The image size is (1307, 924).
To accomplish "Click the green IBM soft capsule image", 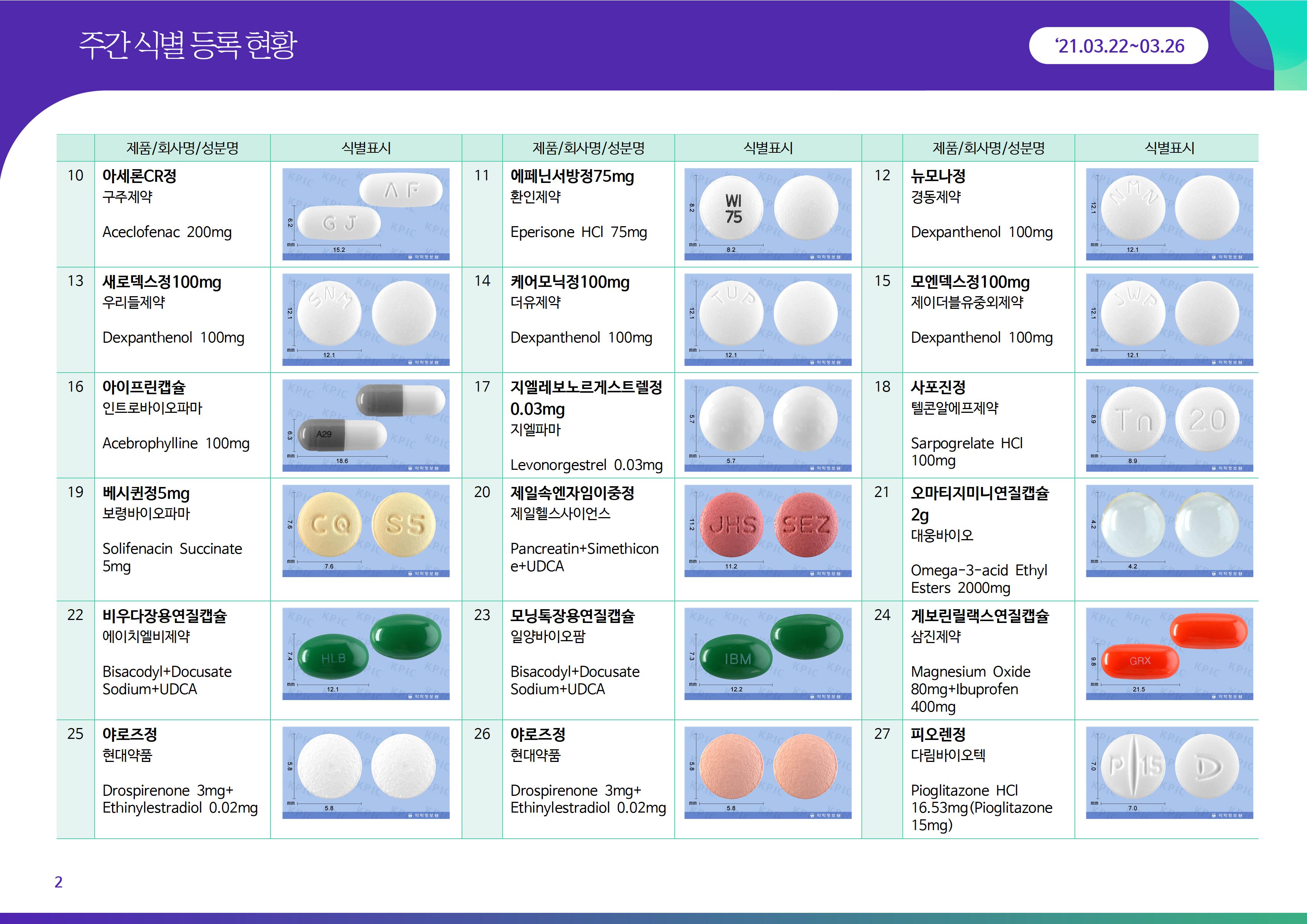I will click(x=768, y=654).
